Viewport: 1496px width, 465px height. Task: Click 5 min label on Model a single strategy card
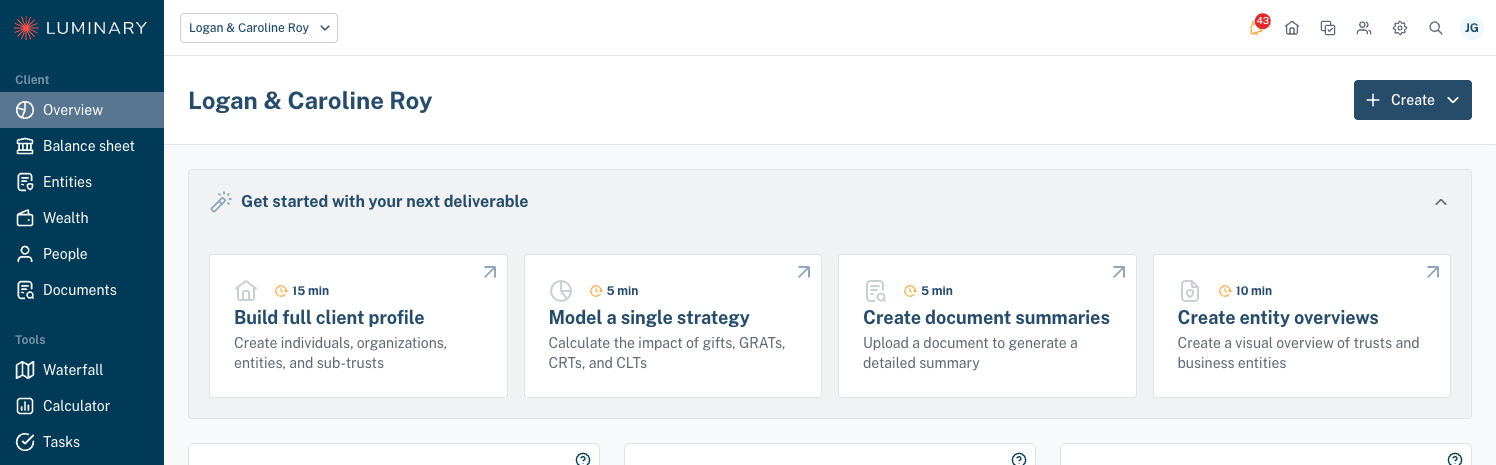622,291
